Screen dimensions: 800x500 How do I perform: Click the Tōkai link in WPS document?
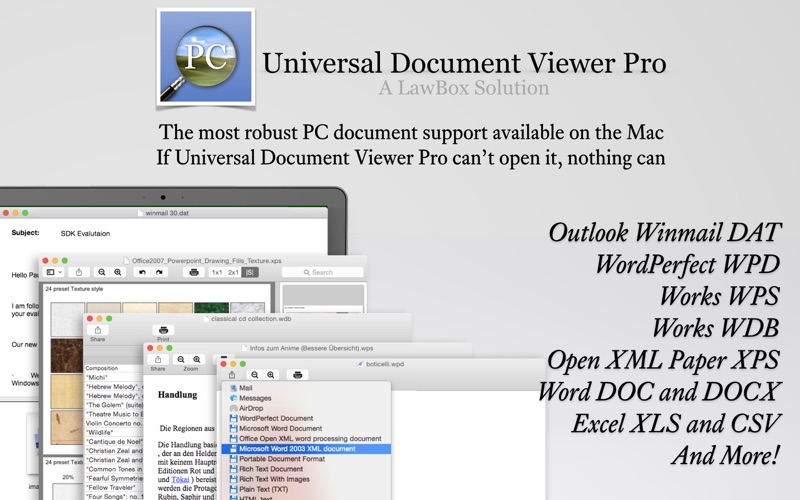[180, 480]
